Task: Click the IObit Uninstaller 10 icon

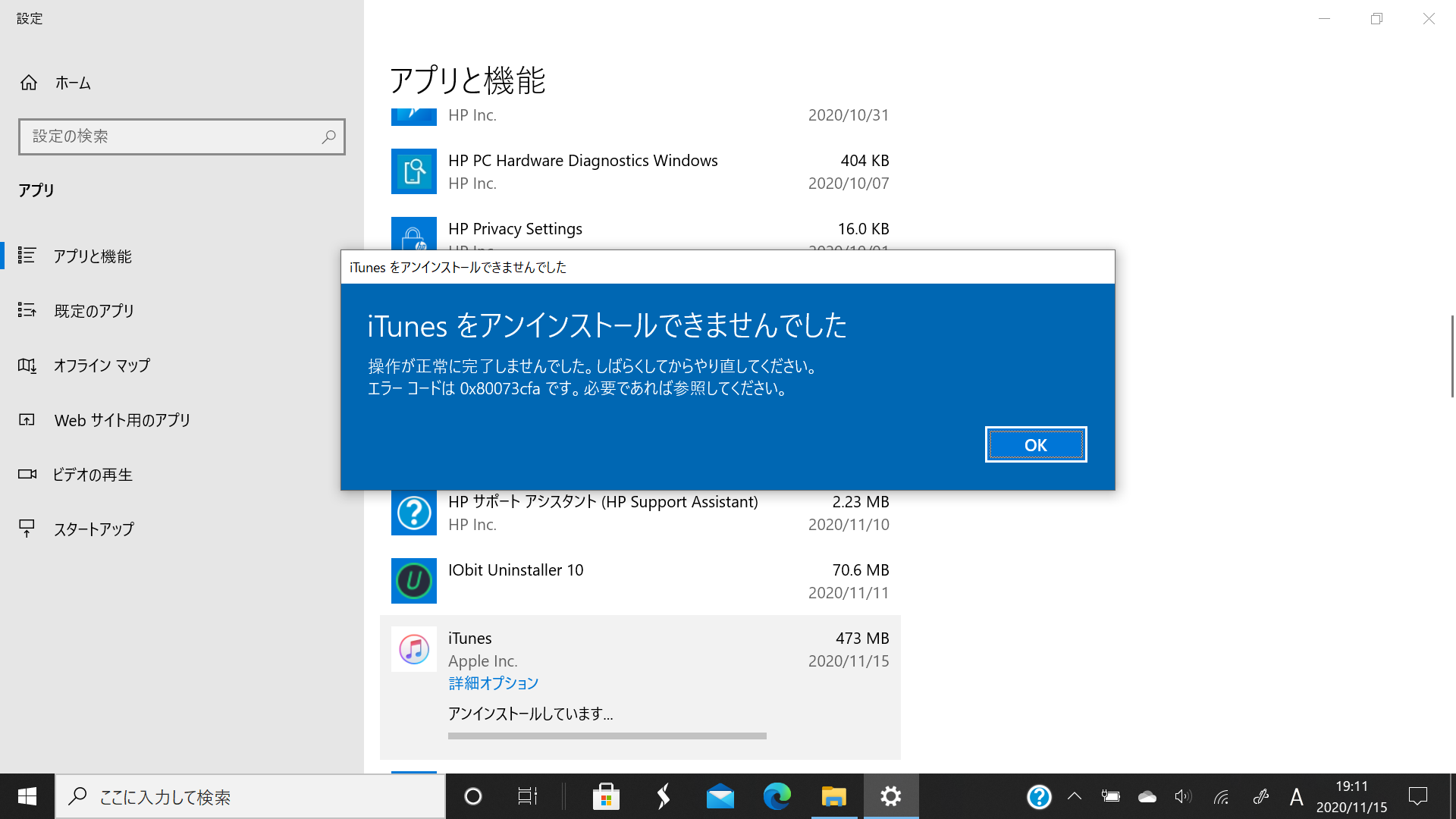Action: point(414,581)
